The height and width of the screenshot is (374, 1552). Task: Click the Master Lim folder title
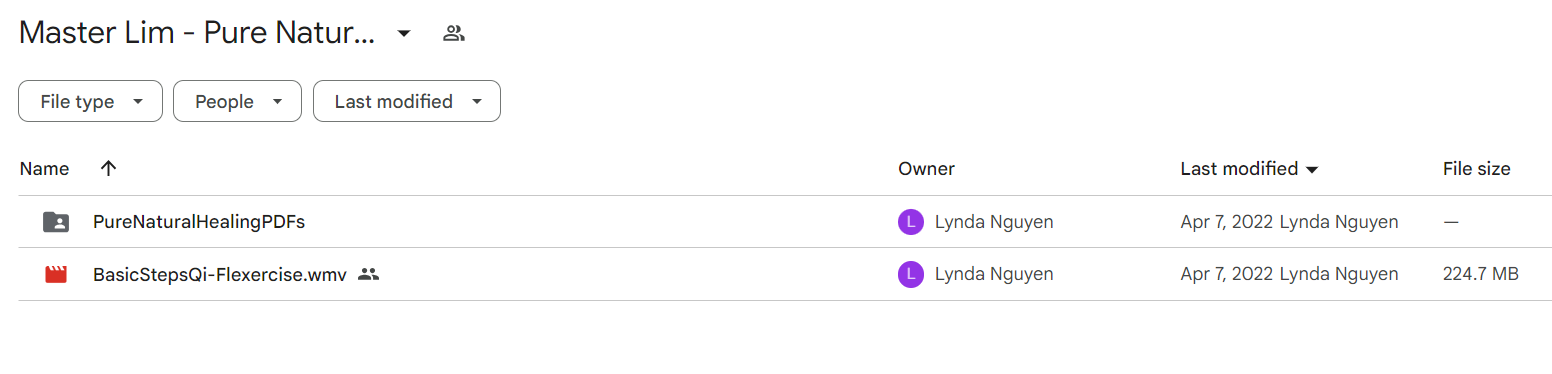click(197, 33)
